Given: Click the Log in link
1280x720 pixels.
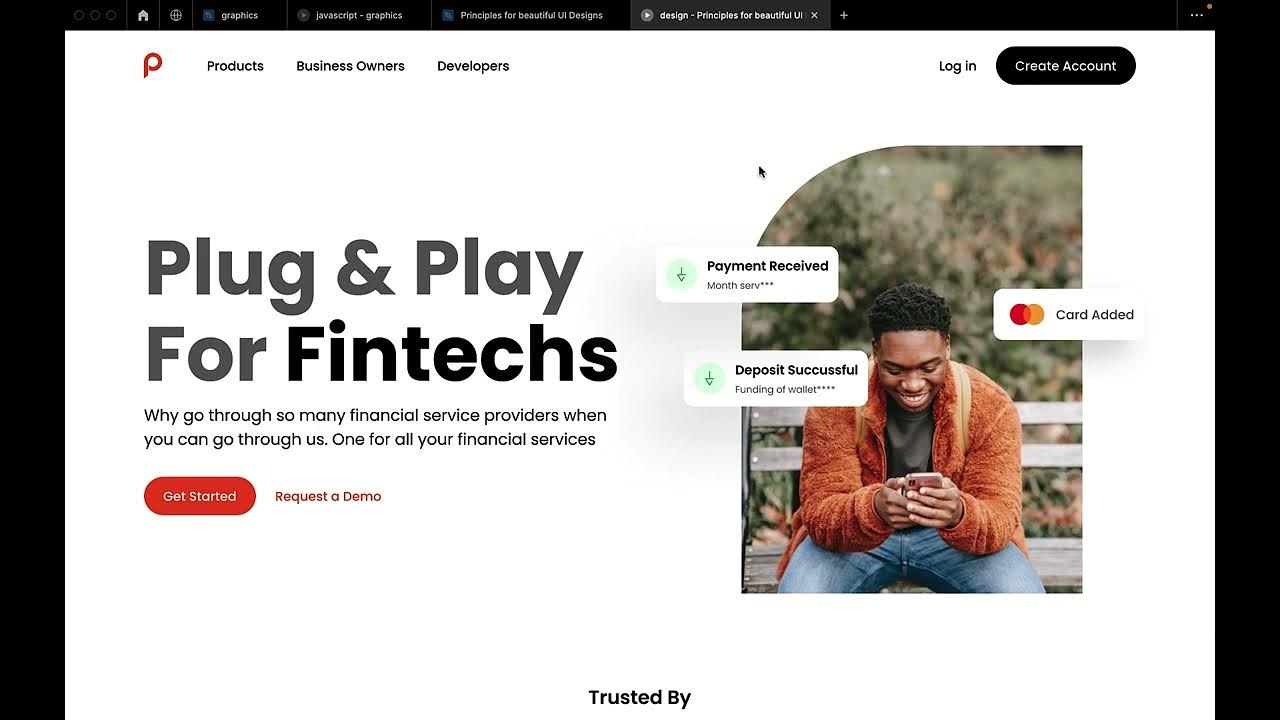Looking at the screenshot, I should pyautogui.click(x=957, y=66).
